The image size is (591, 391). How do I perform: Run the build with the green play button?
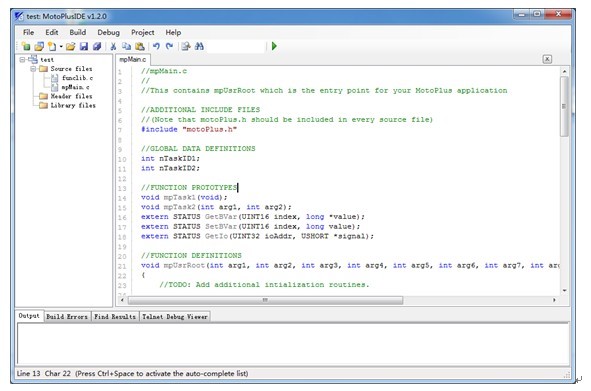coord(274,46)
